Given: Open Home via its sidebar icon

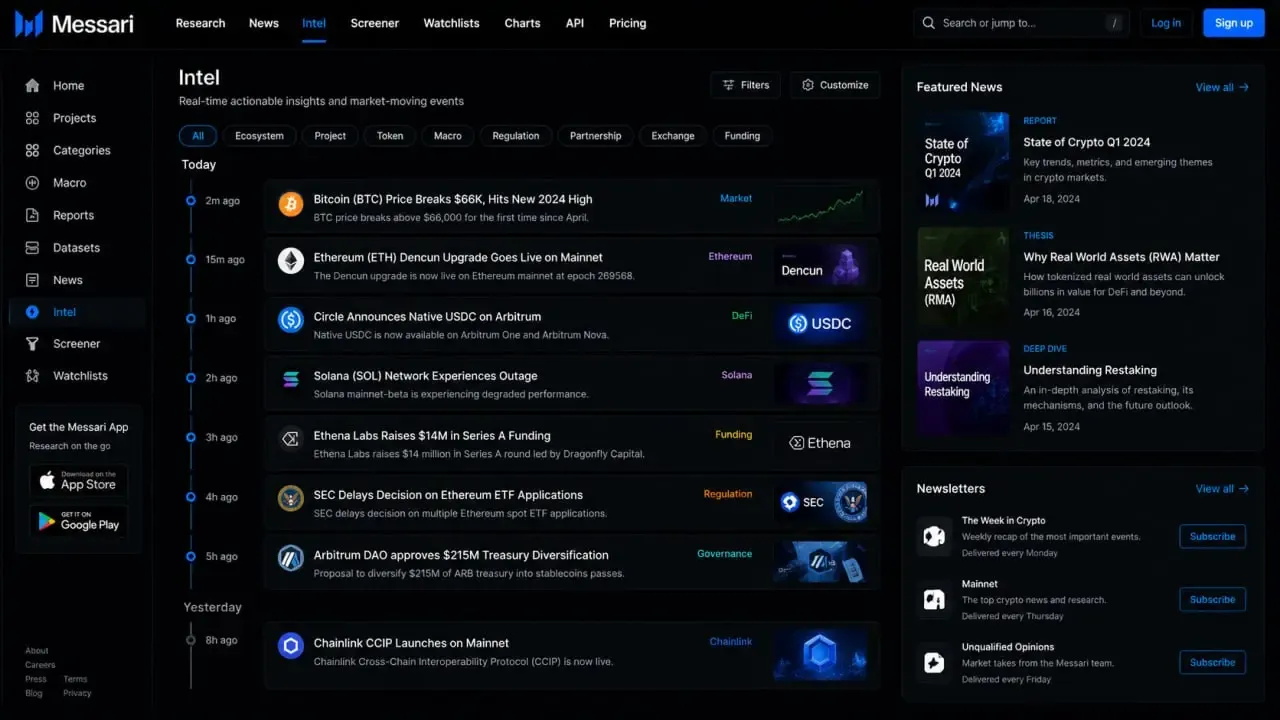Looking at the screenshot, I should point(33,86).
